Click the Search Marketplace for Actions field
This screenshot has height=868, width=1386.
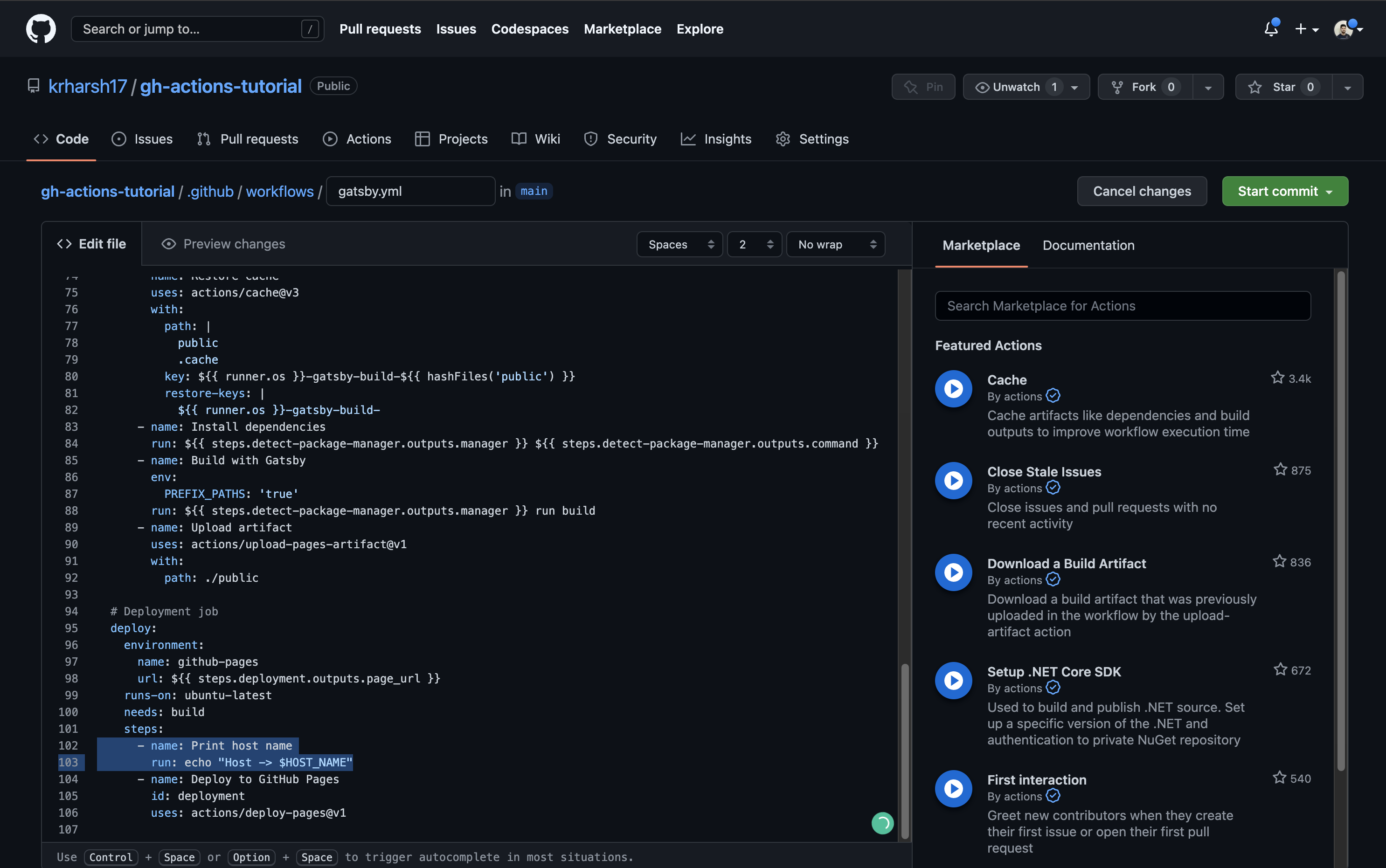click(1123, 306)
